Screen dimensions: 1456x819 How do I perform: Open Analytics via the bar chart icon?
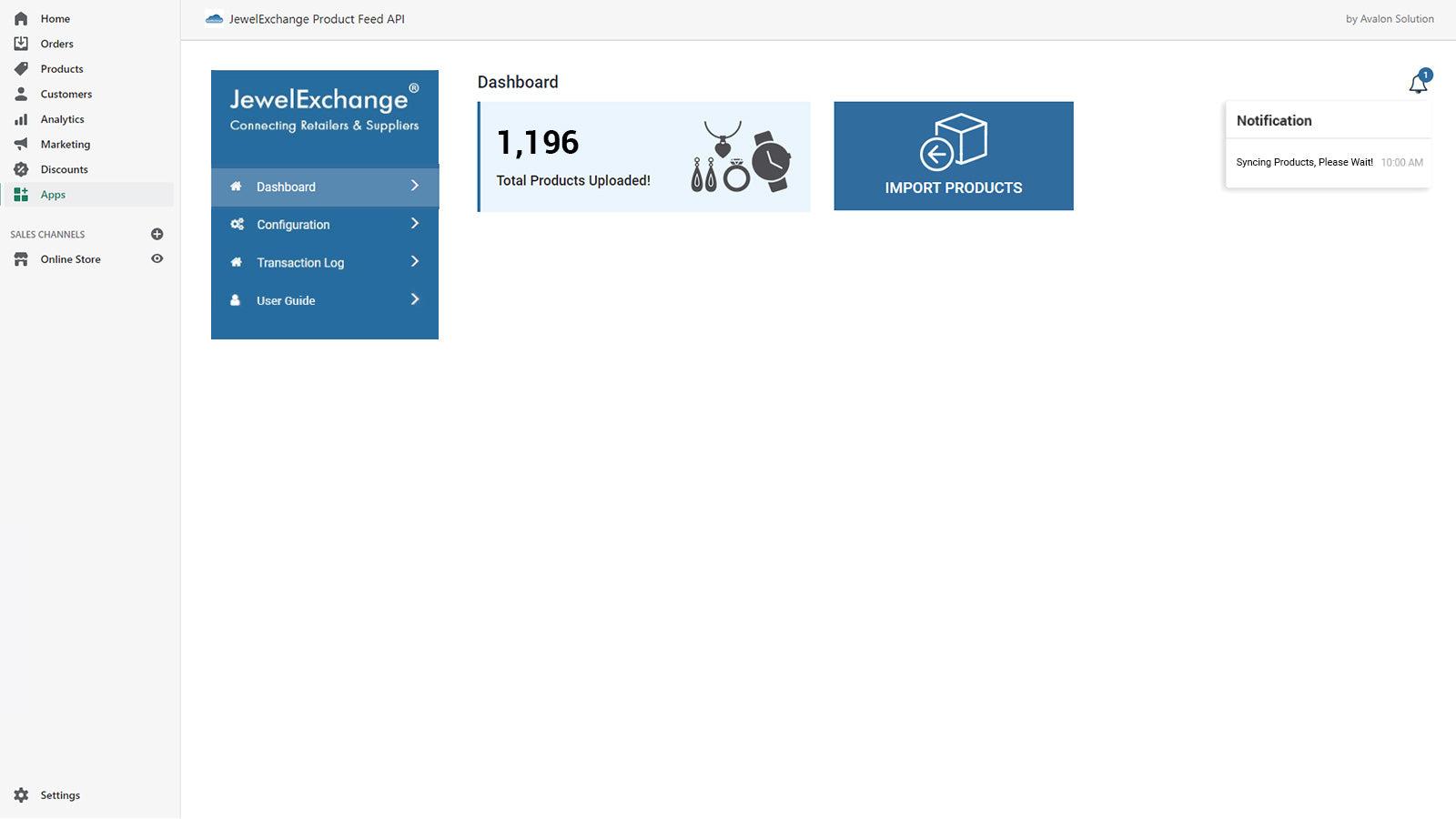pyautogui.click(x=20, y=118)
